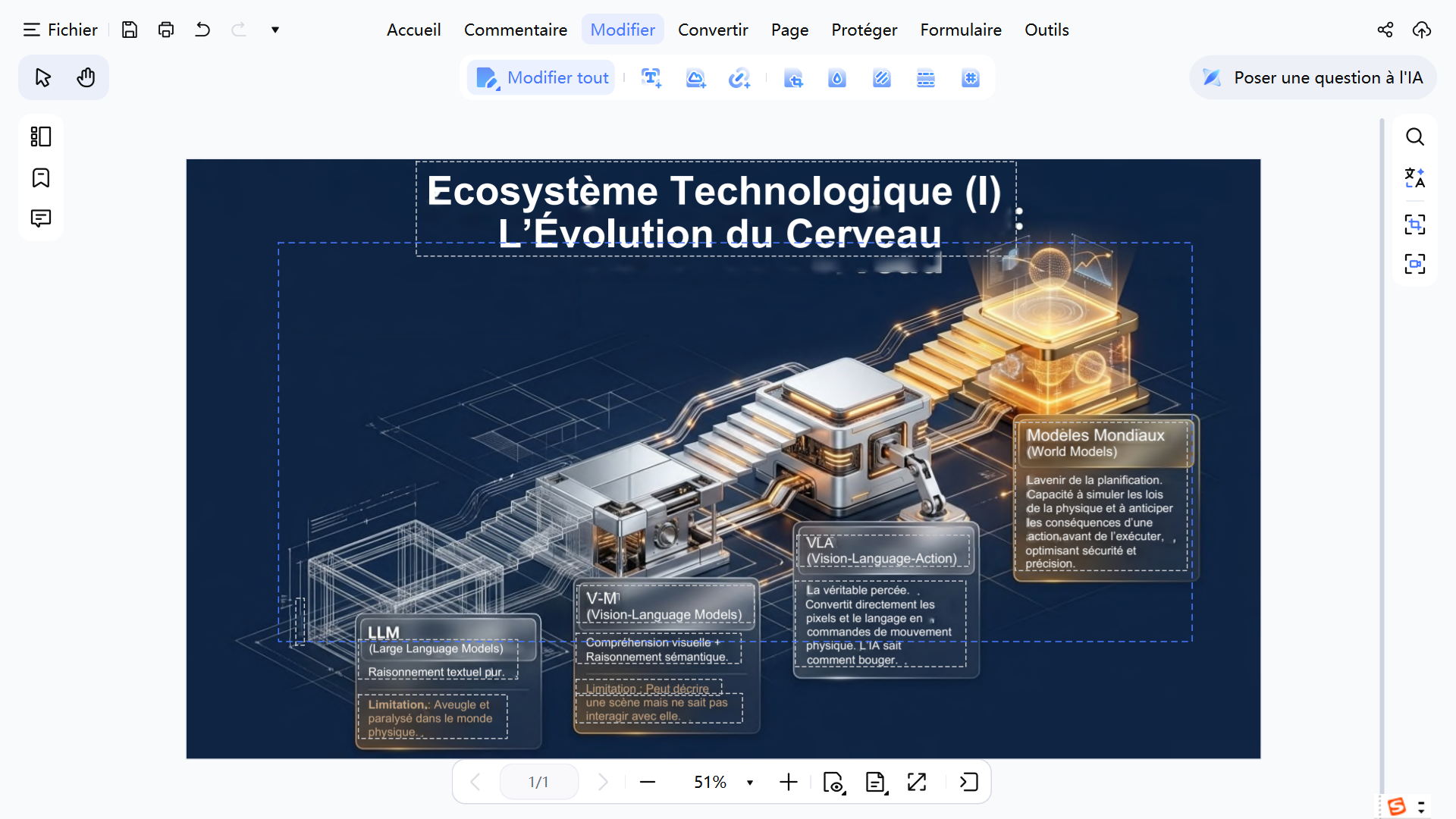Toggle the Modifier tout button
1456x819 pixels.
tap(541, 77)
